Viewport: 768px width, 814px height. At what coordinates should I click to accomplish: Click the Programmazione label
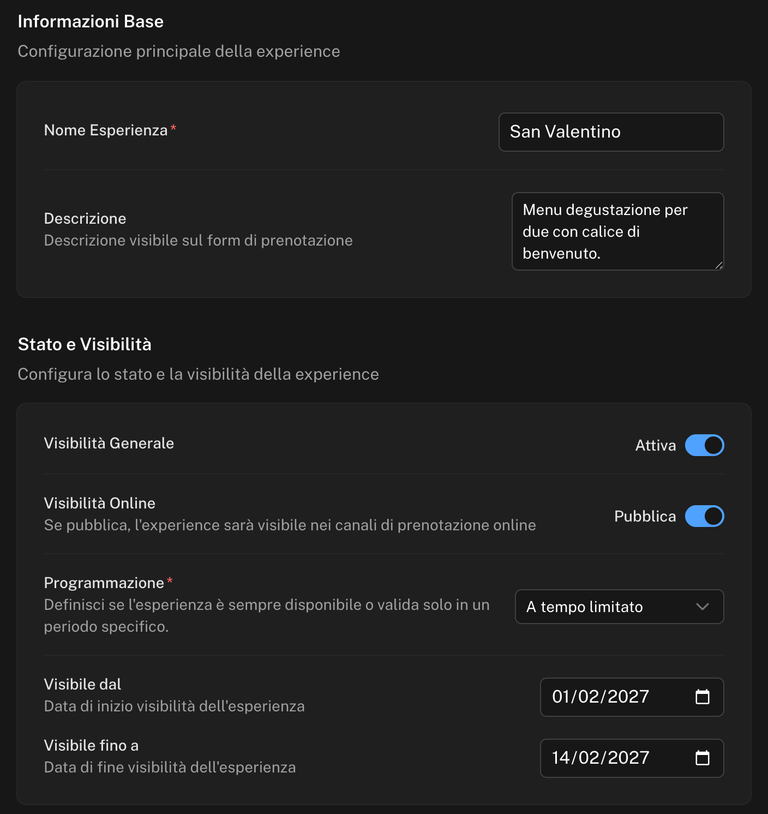tap(104, 582)
